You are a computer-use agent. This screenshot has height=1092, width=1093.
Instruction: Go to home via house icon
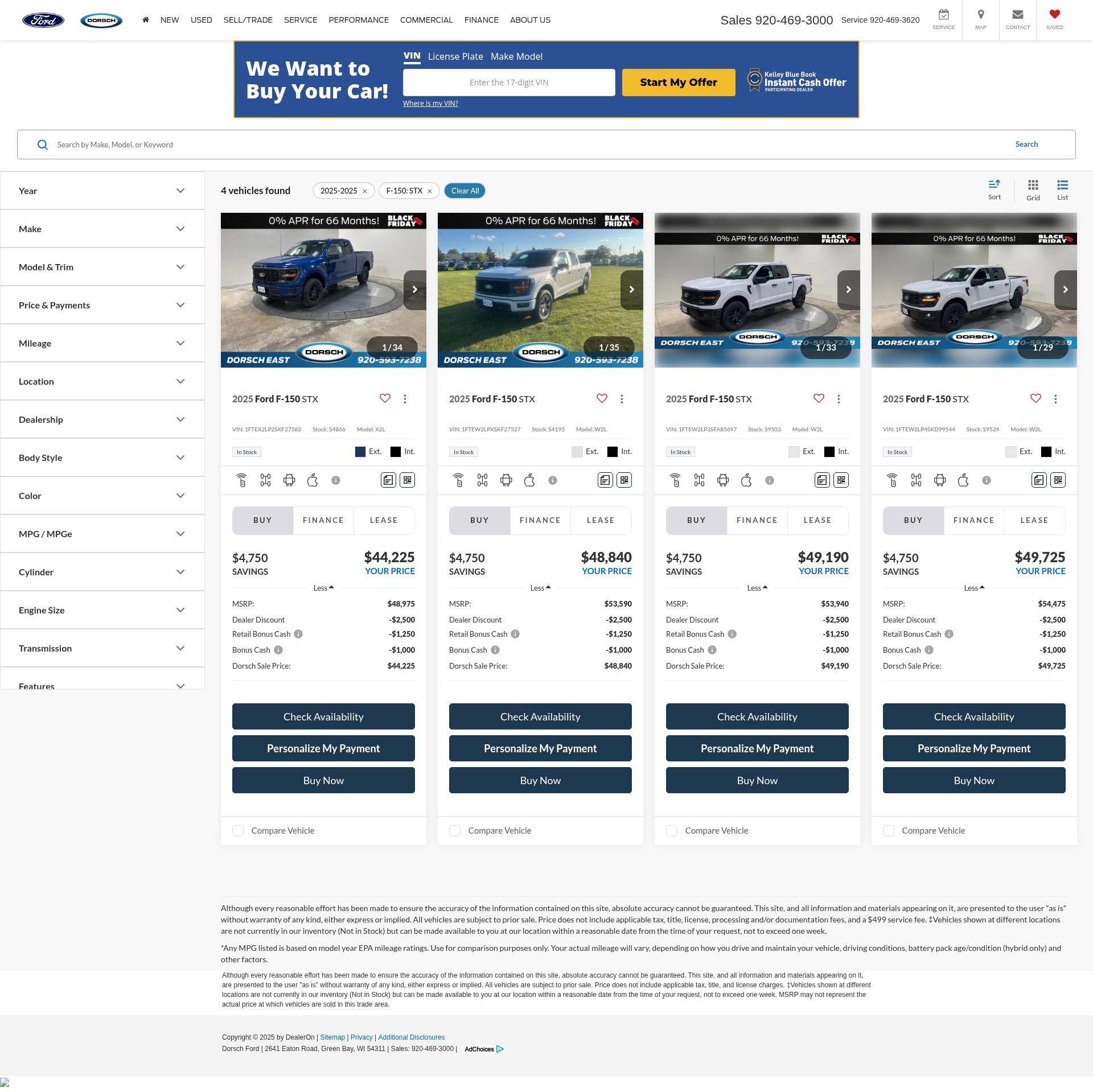click(x=146, y=20)
